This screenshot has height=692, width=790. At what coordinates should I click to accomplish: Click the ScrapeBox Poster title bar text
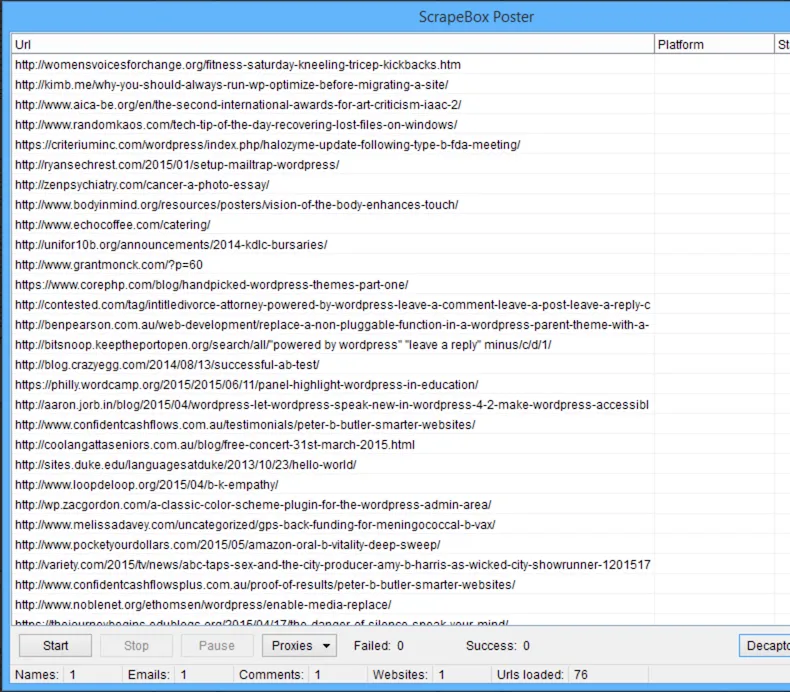click(x=476, y=17)
